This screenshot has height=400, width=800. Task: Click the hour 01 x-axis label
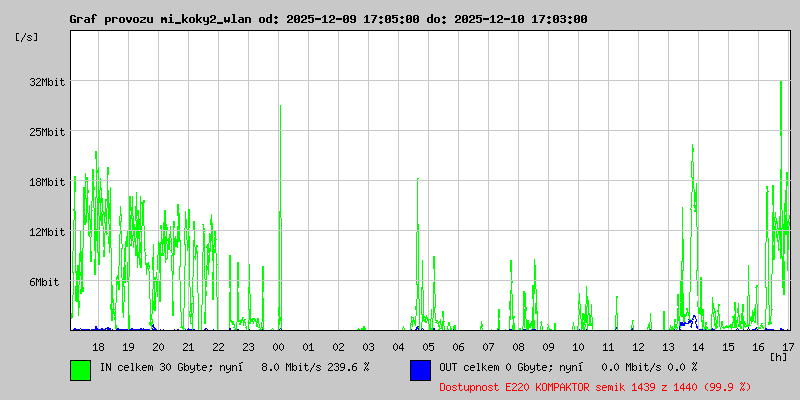coord(309,347)
